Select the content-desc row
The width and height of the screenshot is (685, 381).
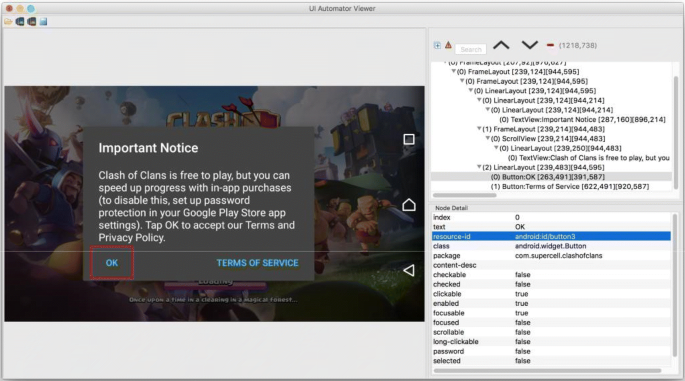551,265
